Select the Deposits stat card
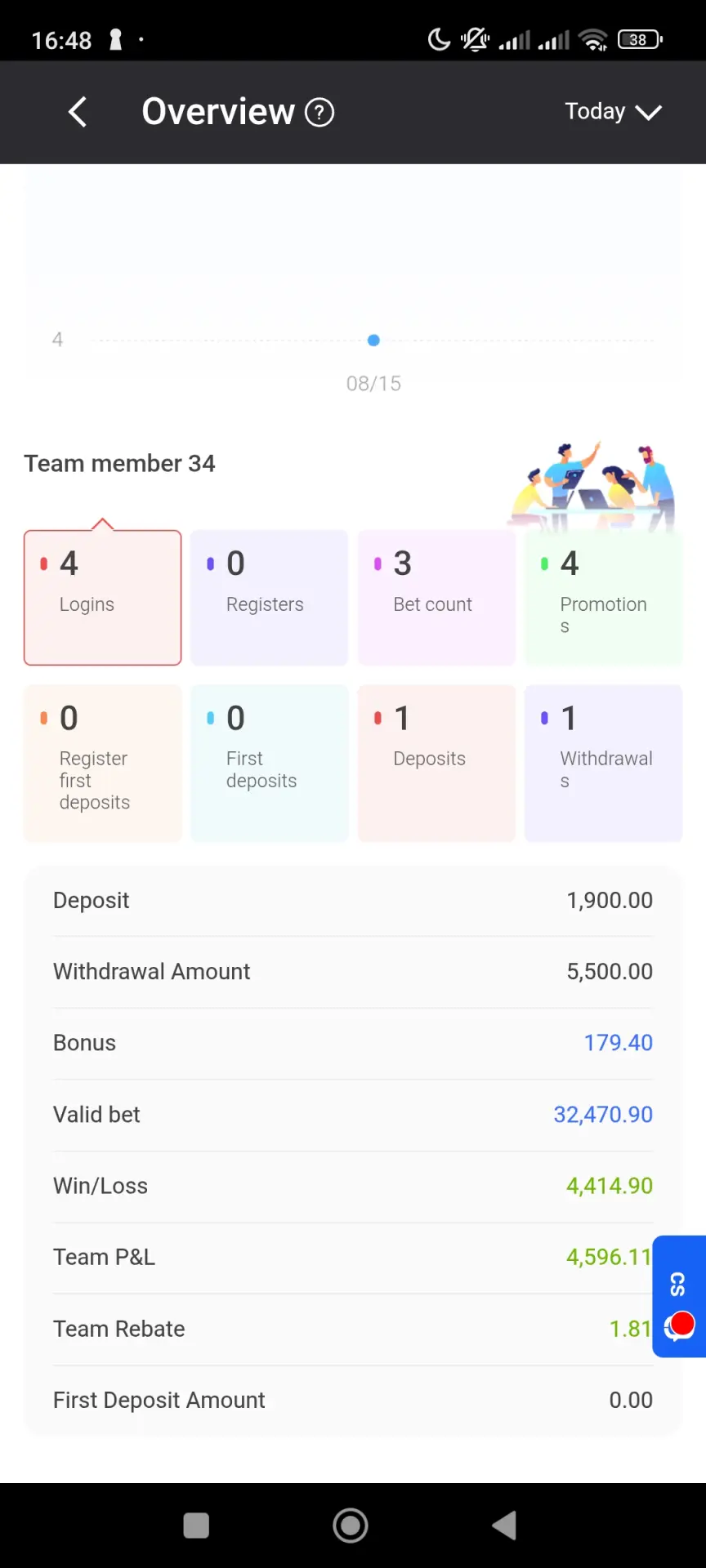 pos(436,763)
